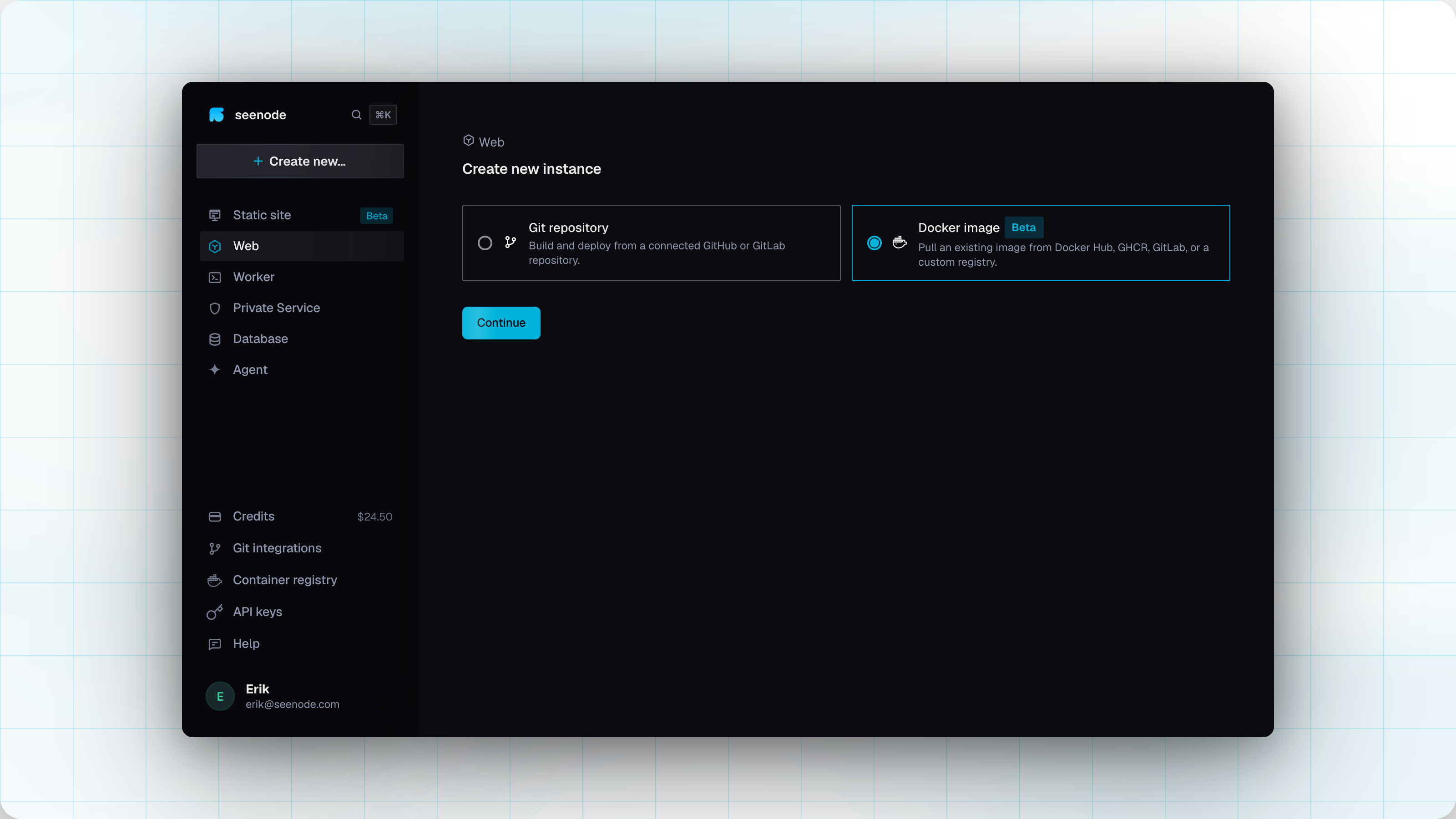This screenshot has height=819, width=1456.
Task: Click the Docker whale icon in Docker image card
Action: tap(900, 243)
